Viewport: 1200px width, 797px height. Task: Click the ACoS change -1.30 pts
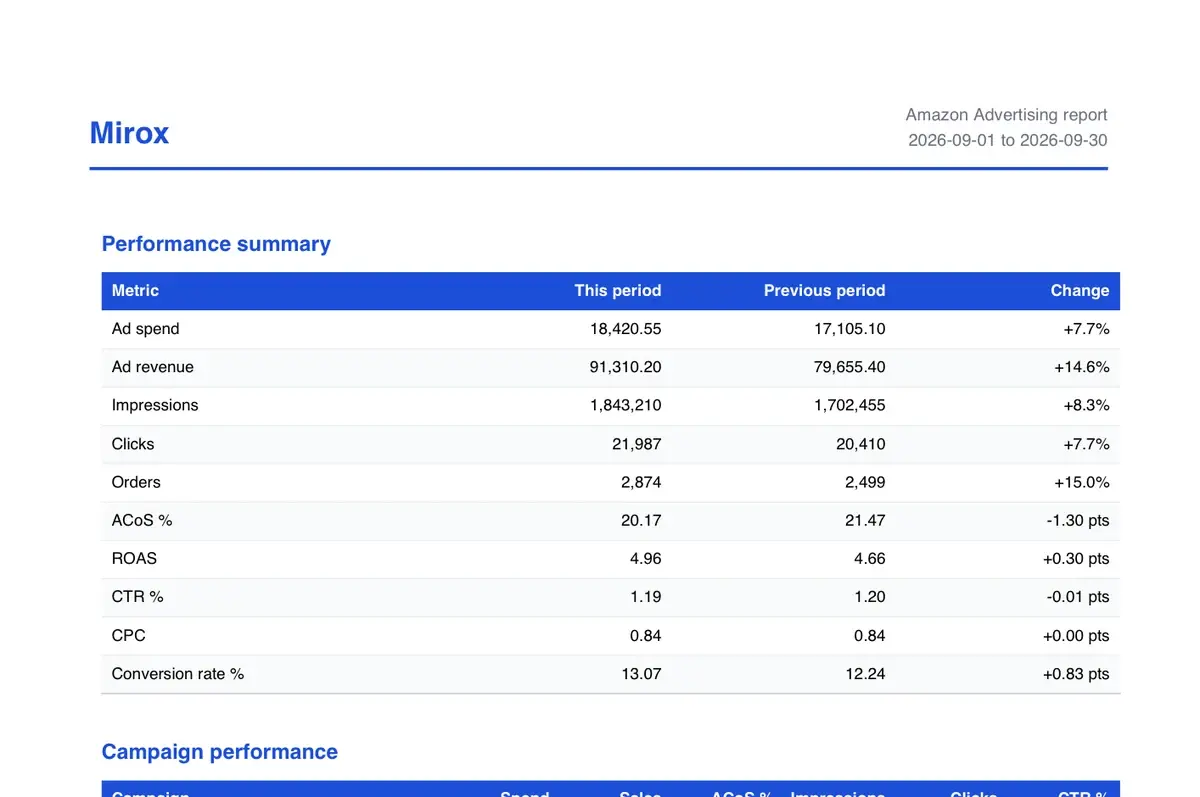click(1078, 520)
